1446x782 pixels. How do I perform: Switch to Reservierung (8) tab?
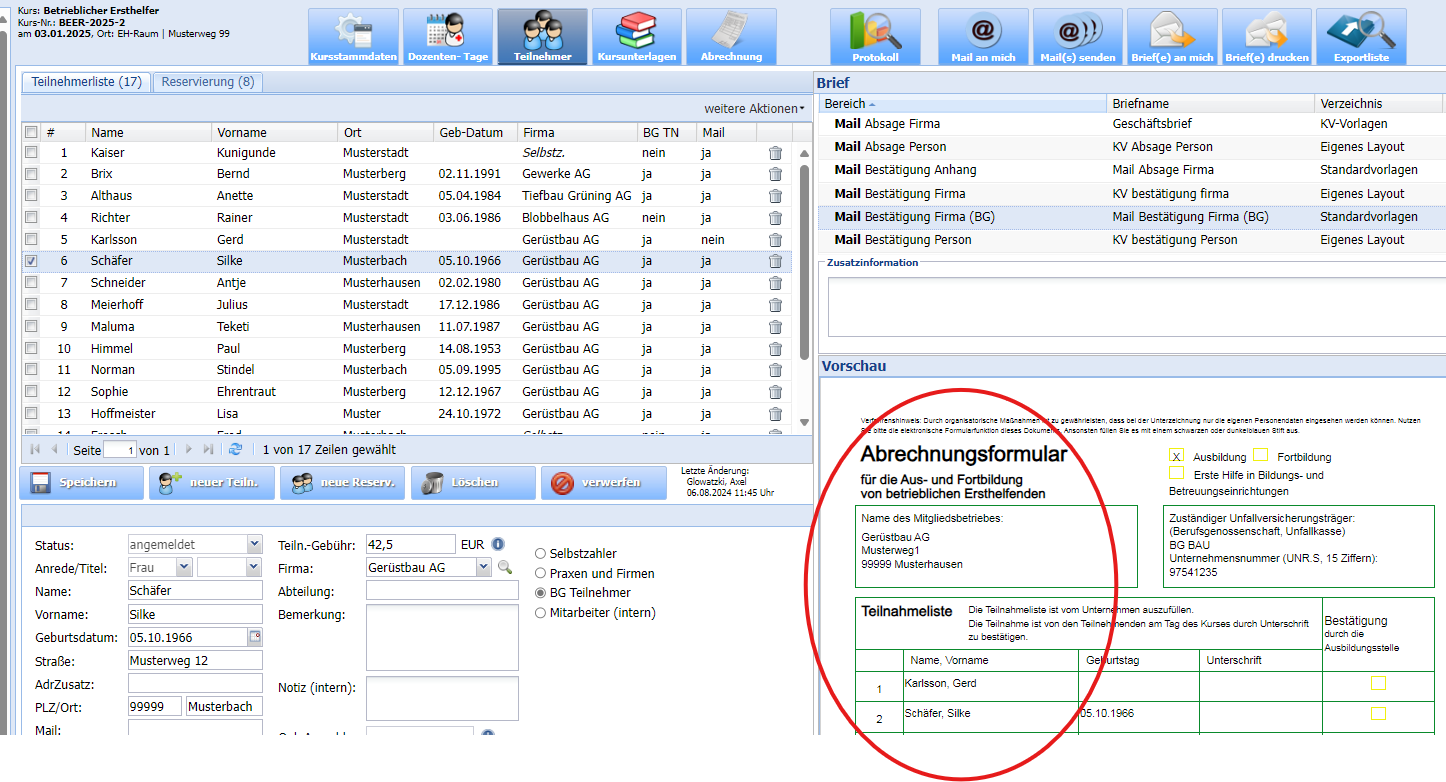pos(207,82)
